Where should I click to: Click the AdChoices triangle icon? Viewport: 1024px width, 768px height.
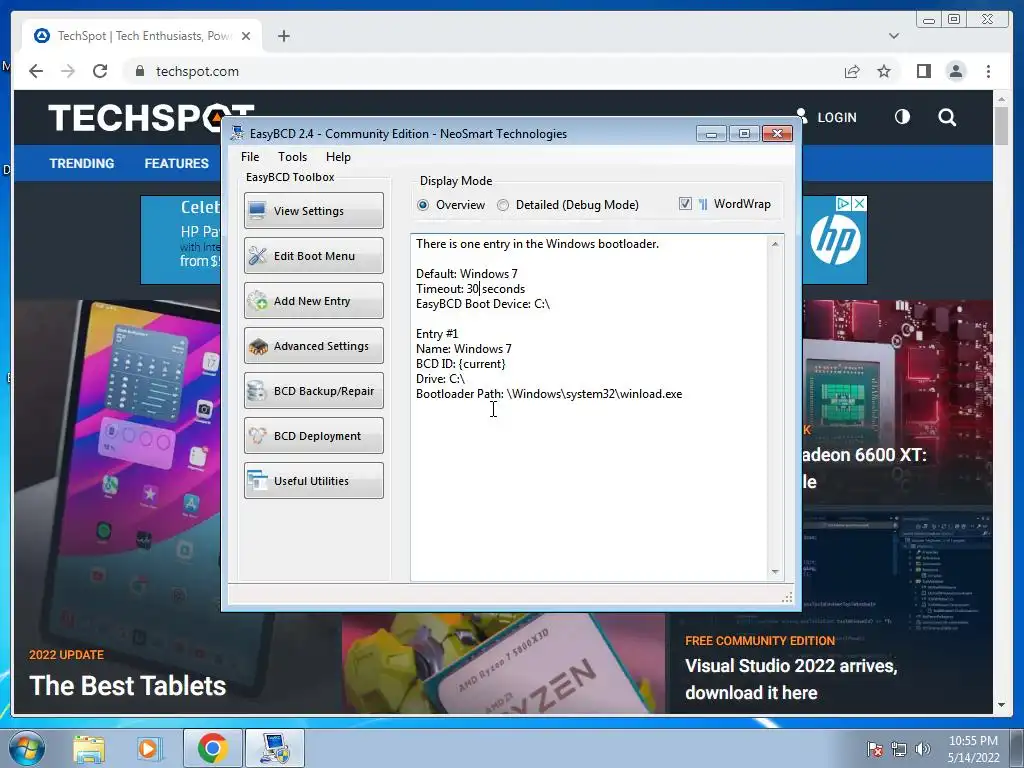[844, 203]
